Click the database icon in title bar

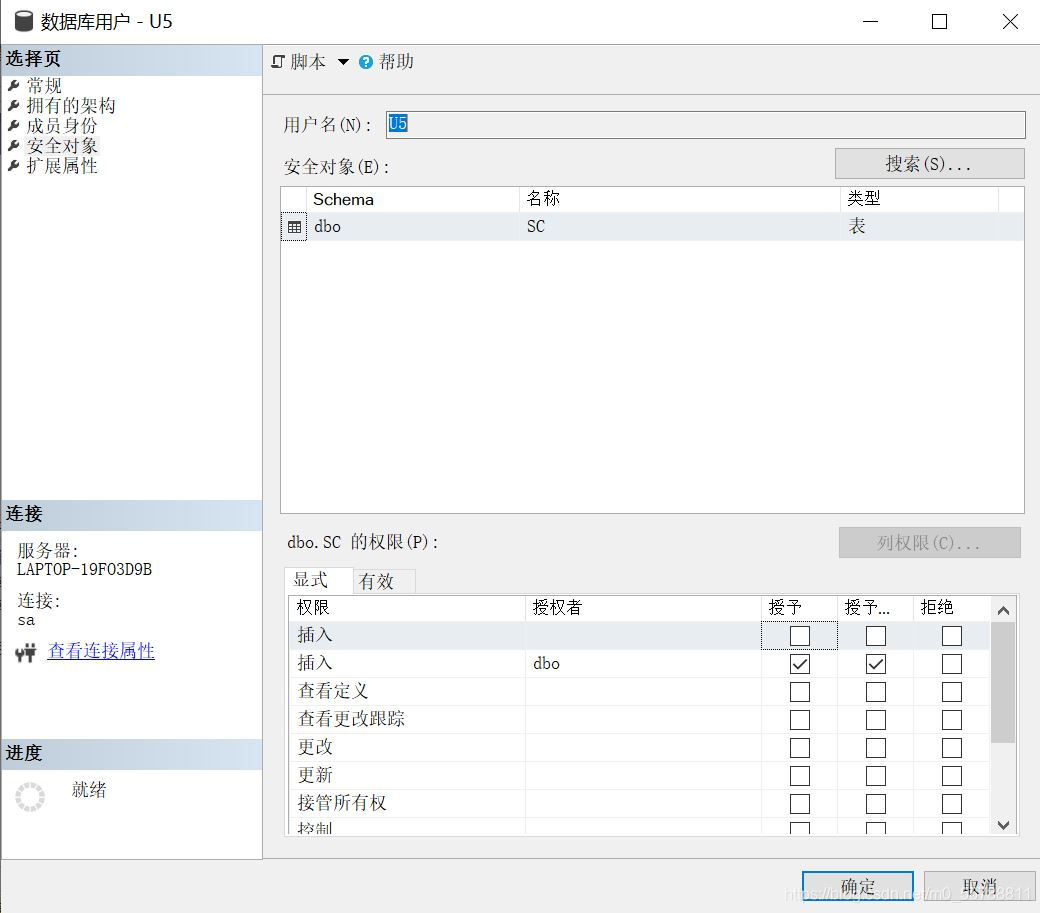click(24, 21)
